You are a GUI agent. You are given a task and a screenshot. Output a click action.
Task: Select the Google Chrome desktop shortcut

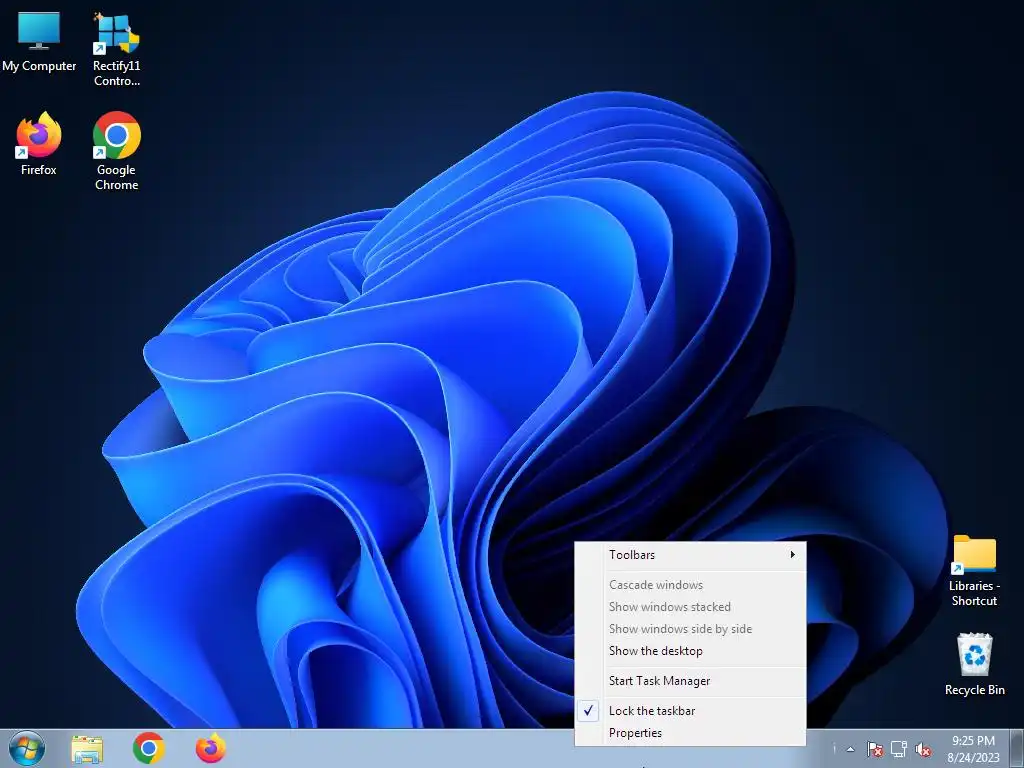(116, 151)
